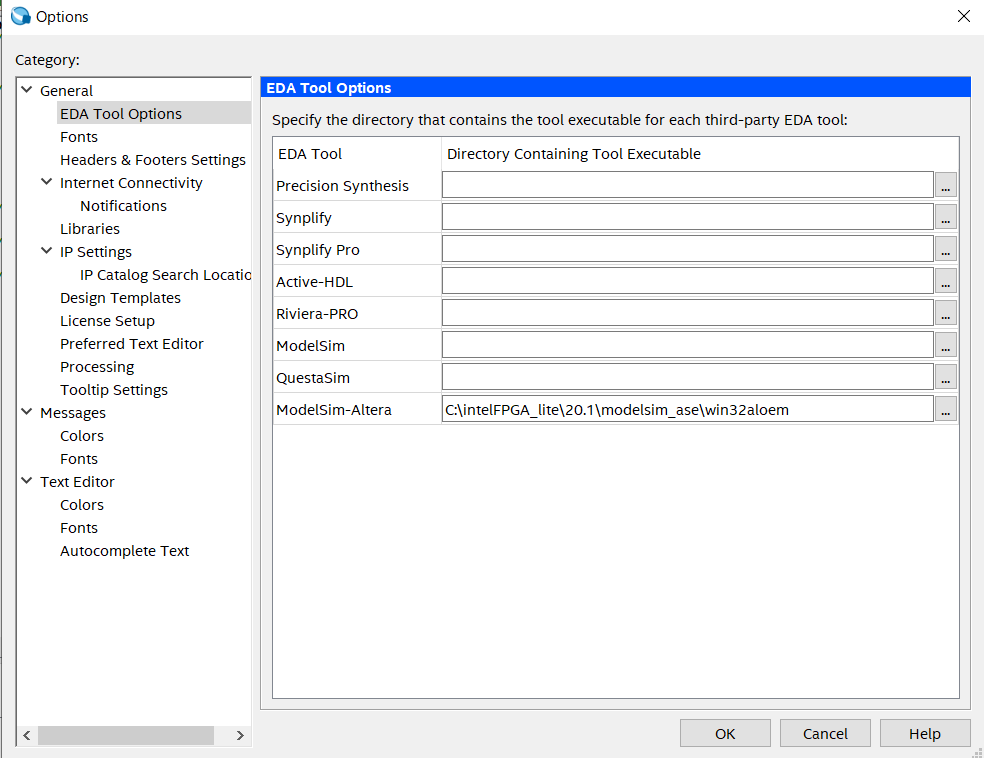Image resolution: width=984 pixels, height=758 pixels.
Task: Click the EDA Tool column header
Action: [x=357, y=154]
